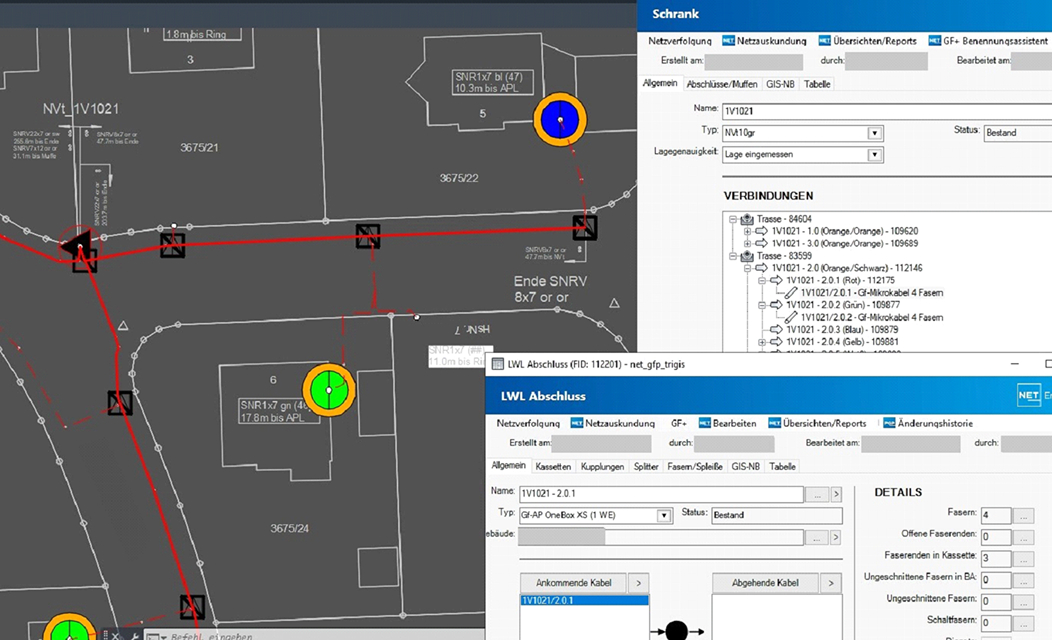Click the Ankommende Kabel button
Screen dimensions: 1052x640
(x=574, y=583)
